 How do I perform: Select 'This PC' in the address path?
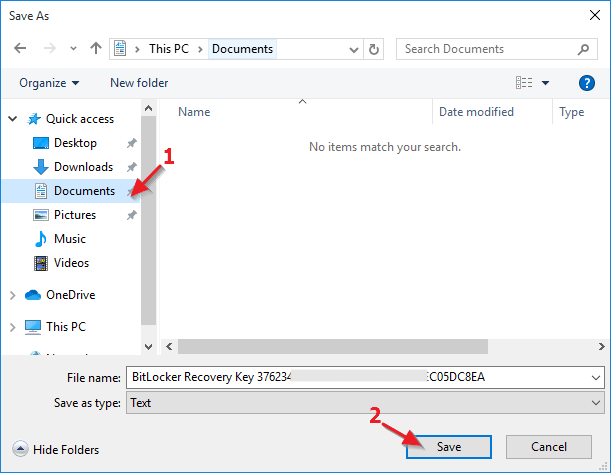169,49
